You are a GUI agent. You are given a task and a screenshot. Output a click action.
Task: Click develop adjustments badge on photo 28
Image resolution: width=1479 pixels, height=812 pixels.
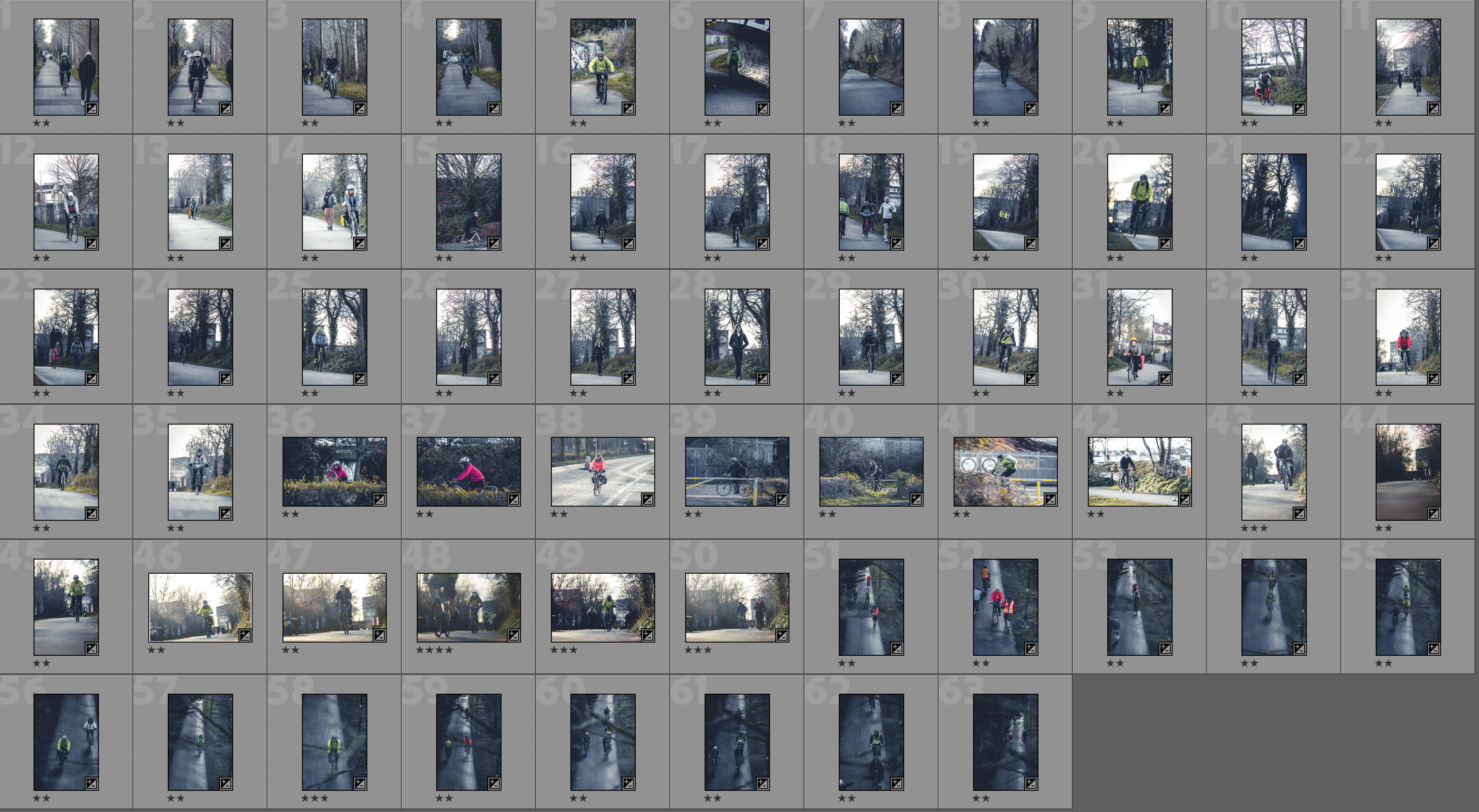(x=762, y=378)
